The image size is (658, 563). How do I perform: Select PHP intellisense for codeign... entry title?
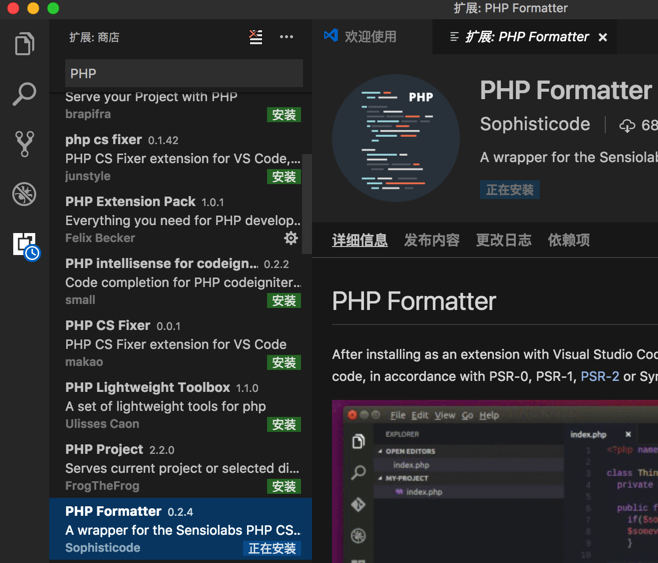[x=162, y=263]
